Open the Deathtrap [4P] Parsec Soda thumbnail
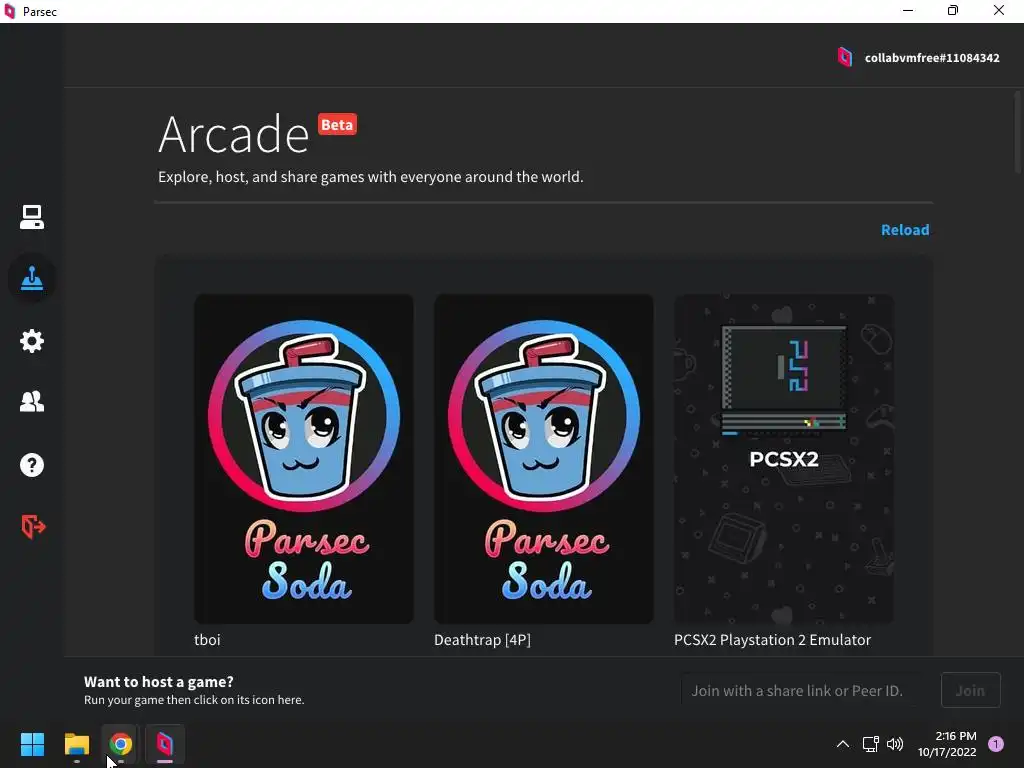This screenshot has width=1024, height=768. [x=543, y=458]
